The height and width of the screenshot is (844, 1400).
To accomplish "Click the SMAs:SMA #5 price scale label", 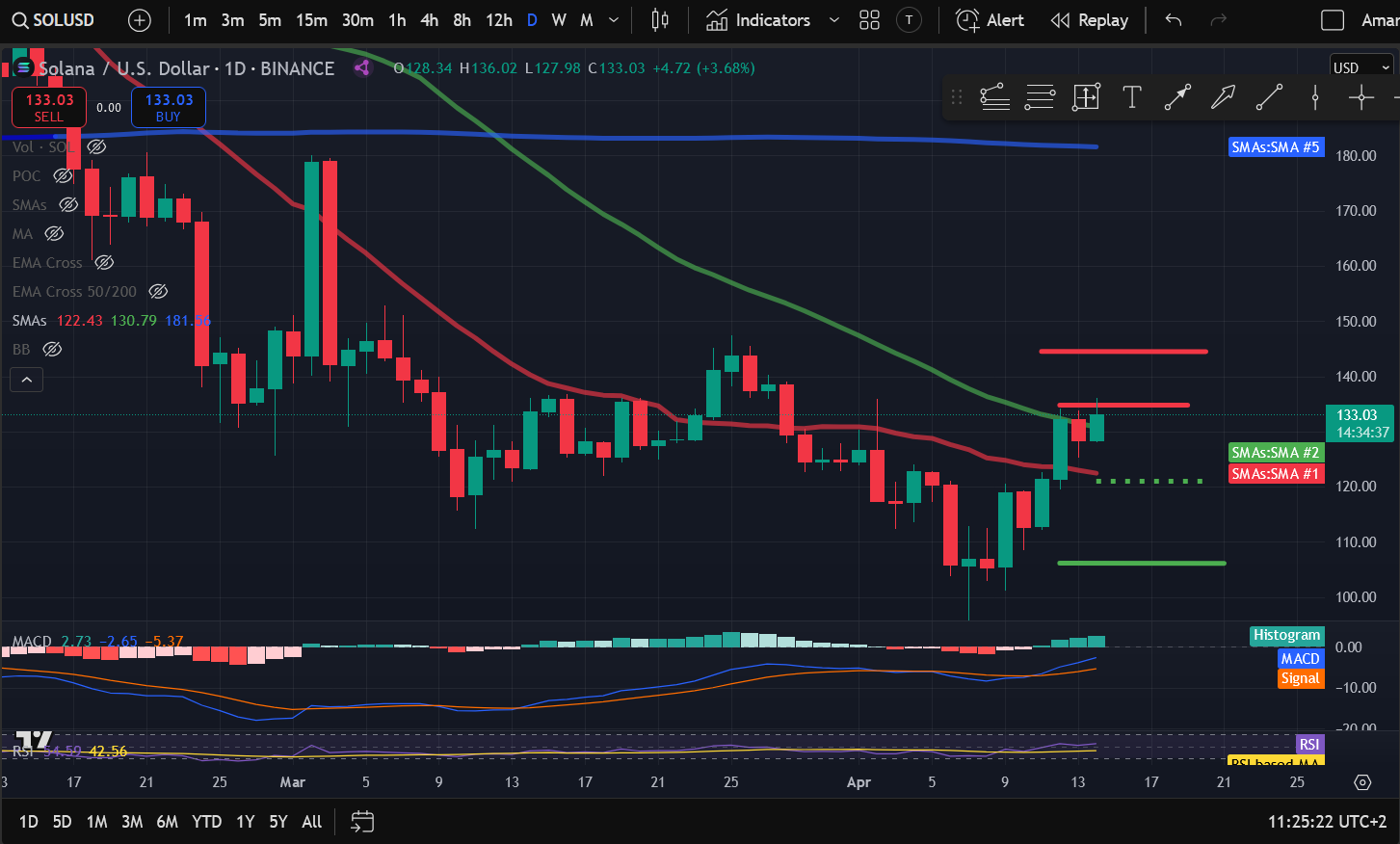I will [x=1276, y=147].
